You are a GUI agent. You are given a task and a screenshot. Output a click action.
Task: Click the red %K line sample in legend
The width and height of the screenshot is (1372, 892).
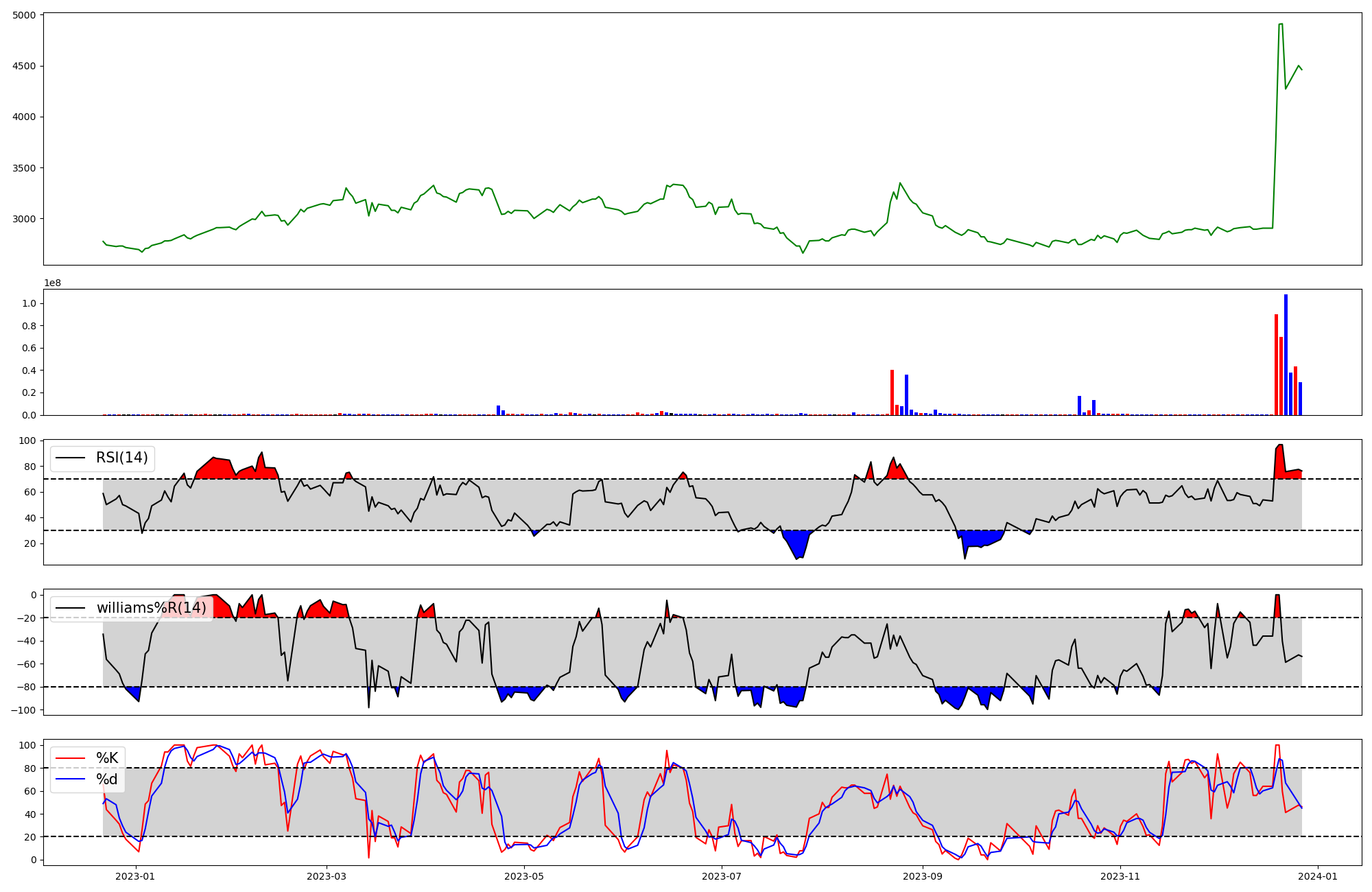[70, 758]
